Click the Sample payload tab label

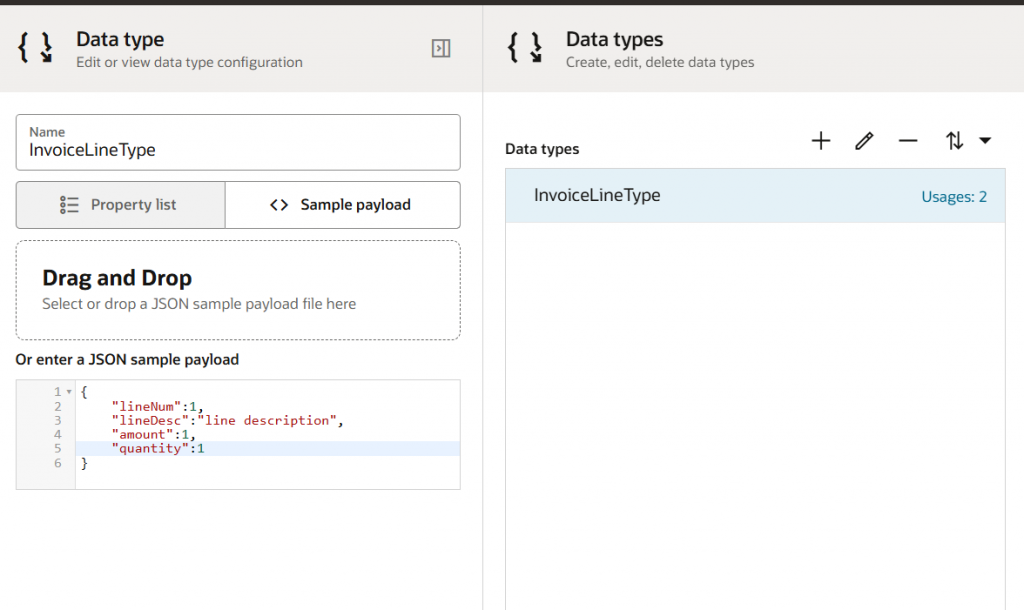355,205
